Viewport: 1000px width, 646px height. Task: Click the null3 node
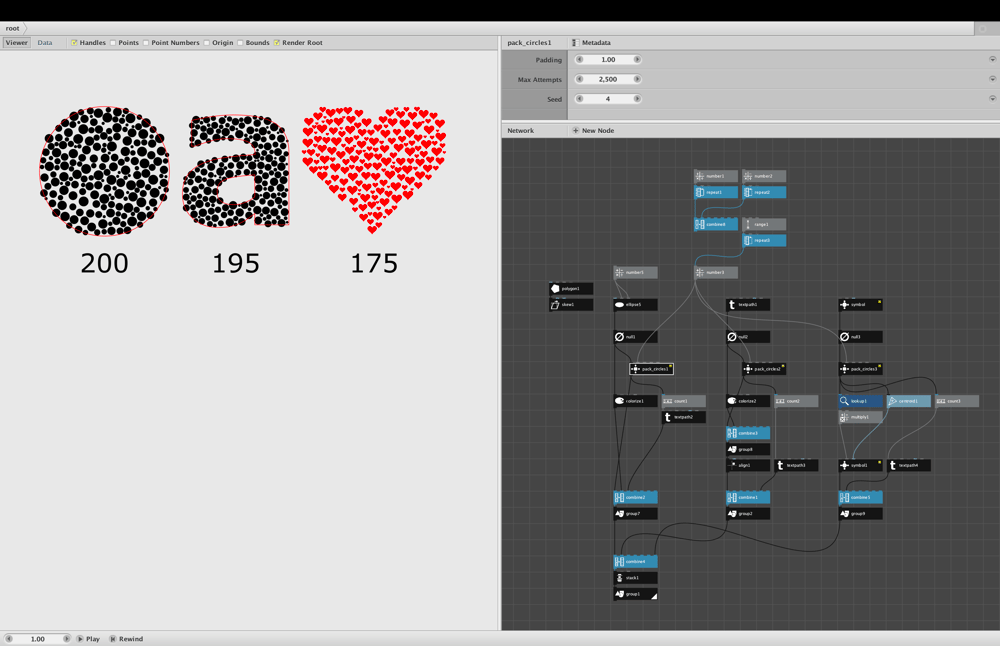point(860,337)
